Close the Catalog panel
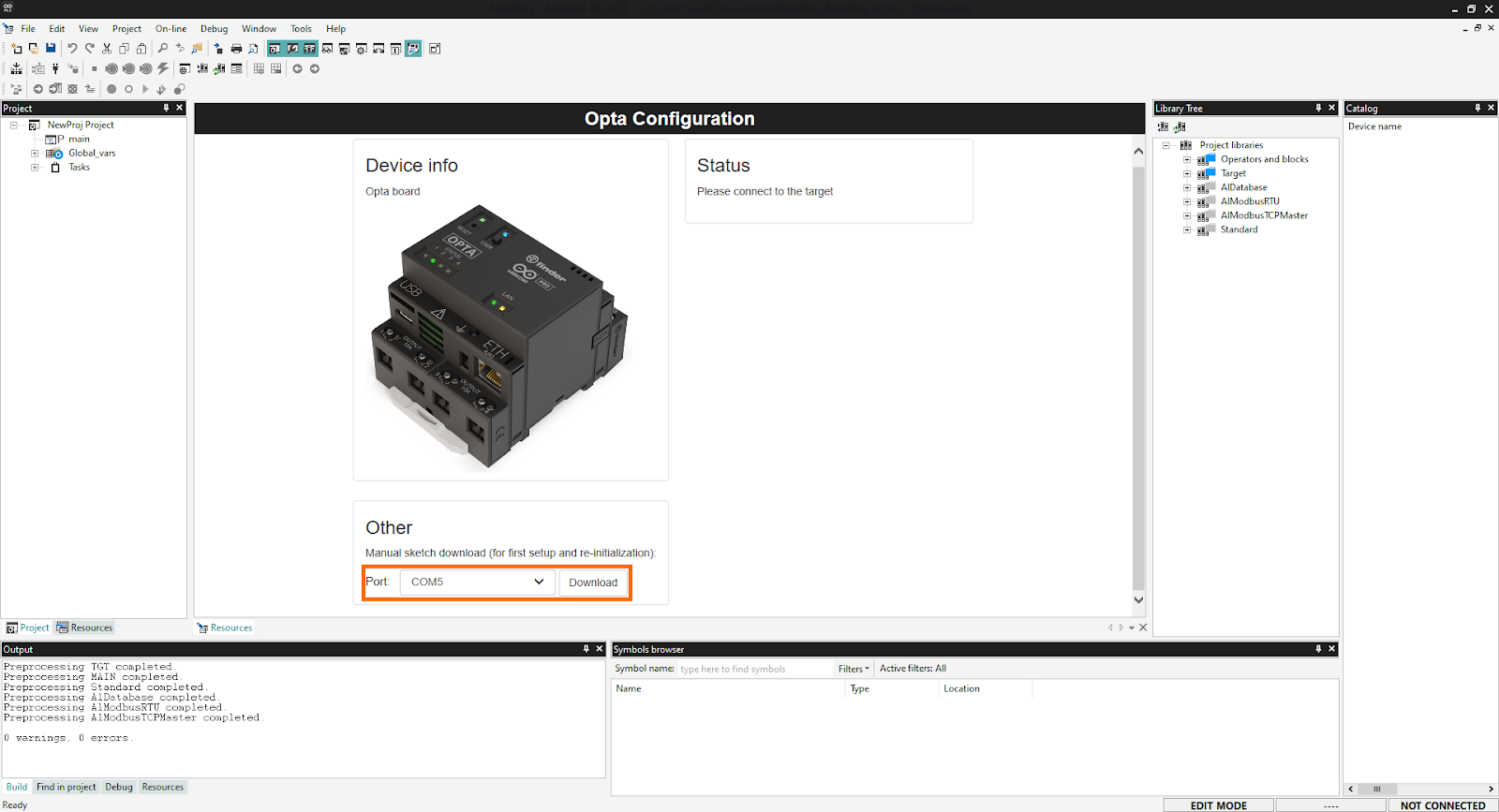The width and height of the screenshot is (1499, 812). point(1491,108)
